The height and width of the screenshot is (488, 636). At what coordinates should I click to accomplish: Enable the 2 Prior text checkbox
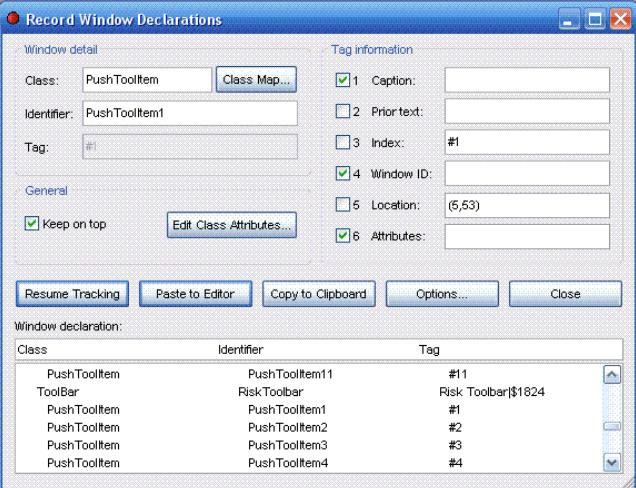click(x=343, y=111)
